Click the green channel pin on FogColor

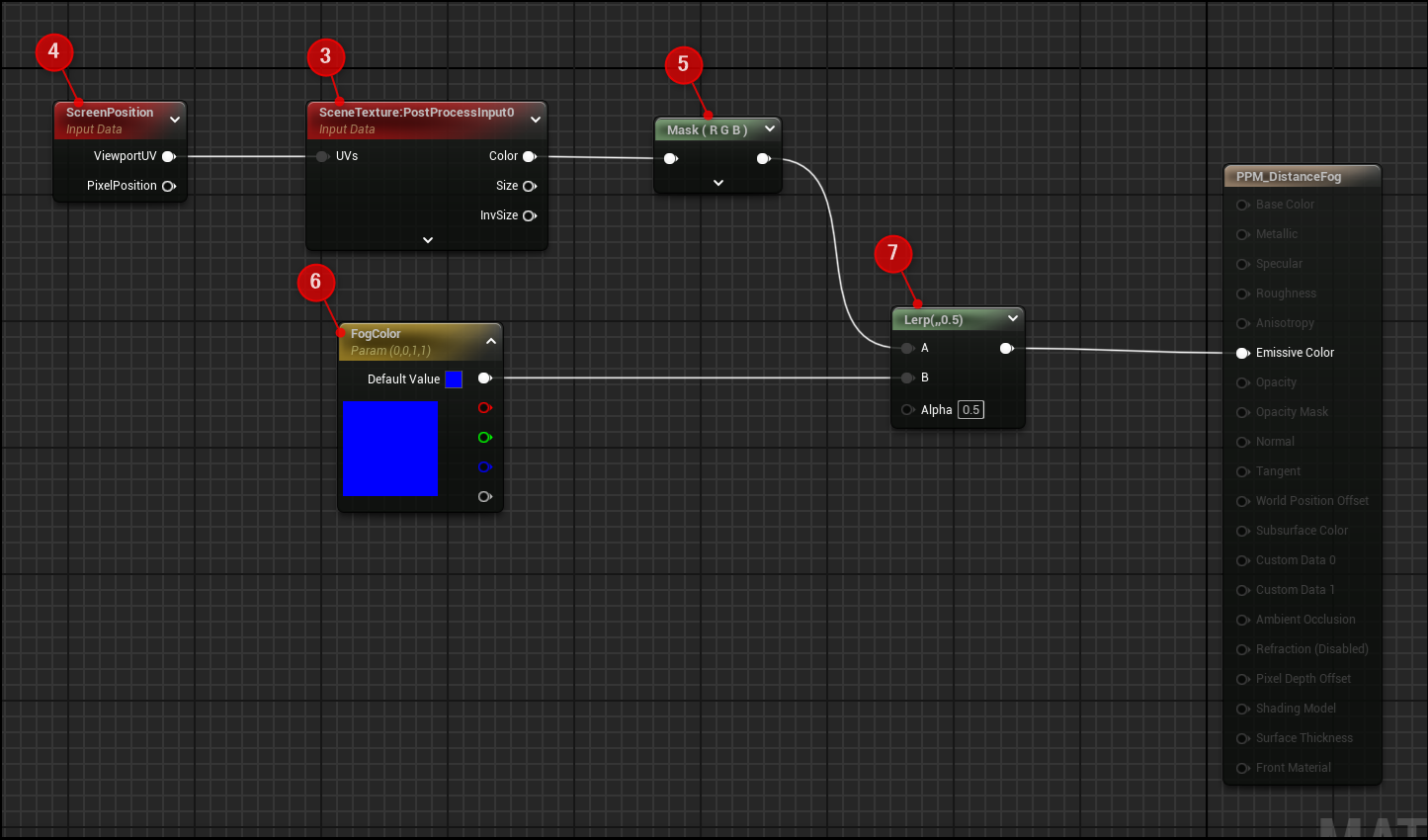coord(484,438)
